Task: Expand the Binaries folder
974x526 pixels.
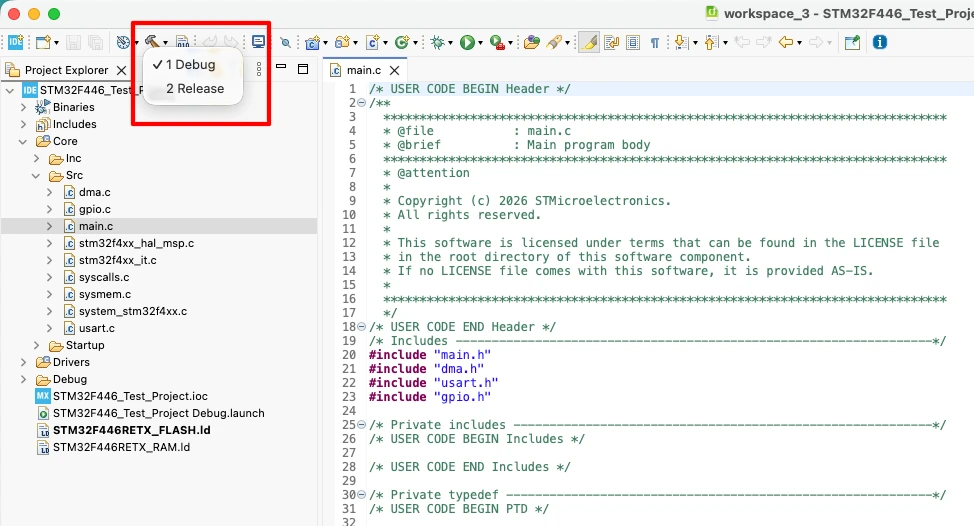Action: [x=23, y=107]
